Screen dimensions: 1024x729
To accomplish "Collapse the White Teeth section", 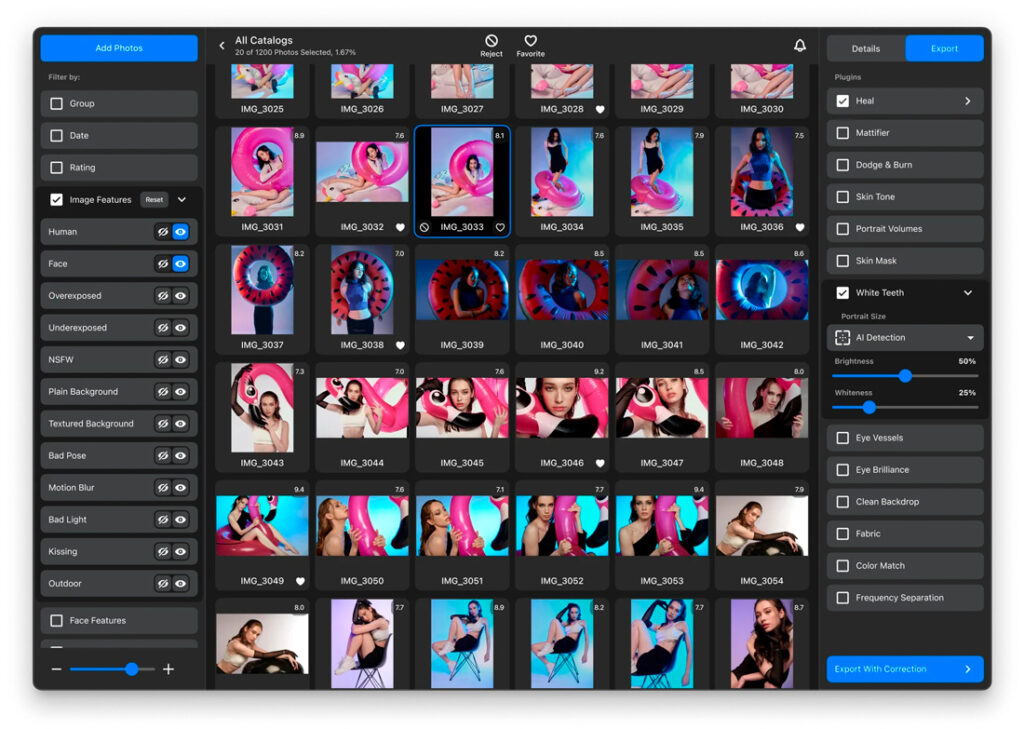I will pyautogui.click(x=967, y=293).
